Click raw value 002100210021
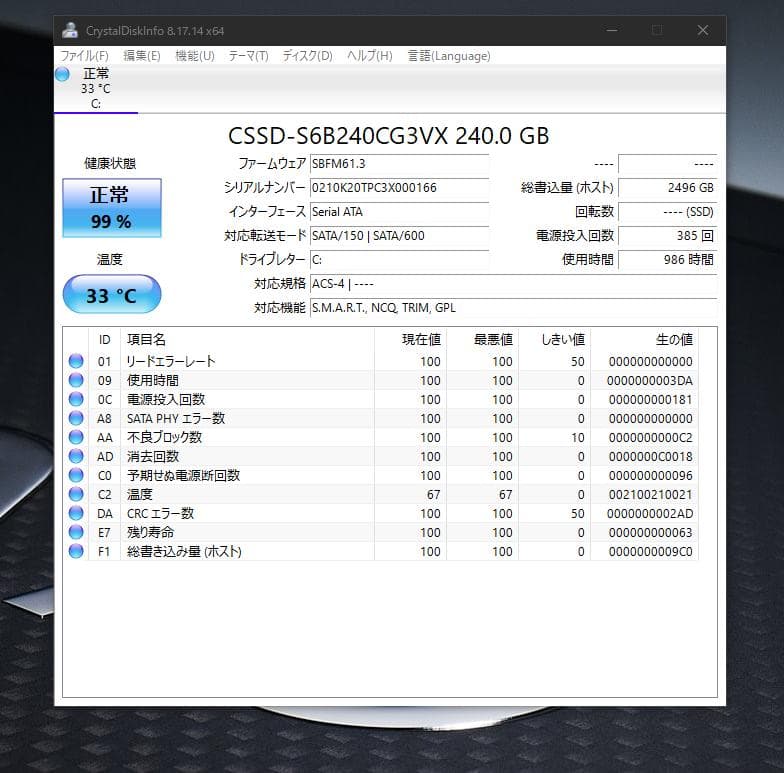 point(650,494)
